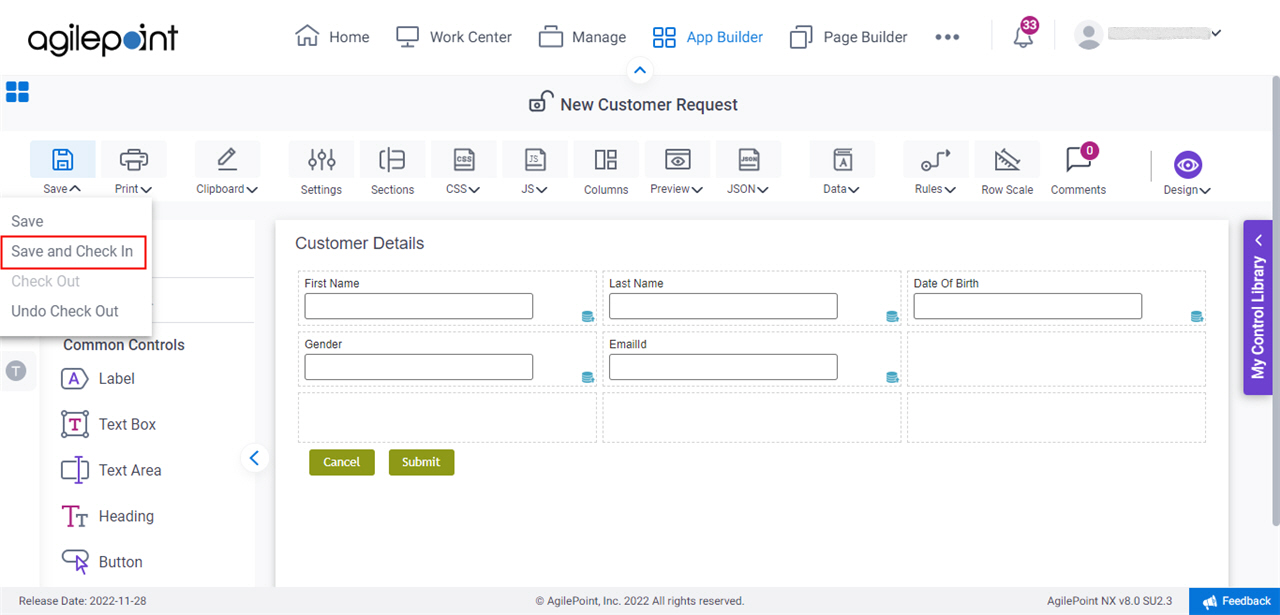Click the EmailId input field

click(723, 367)
